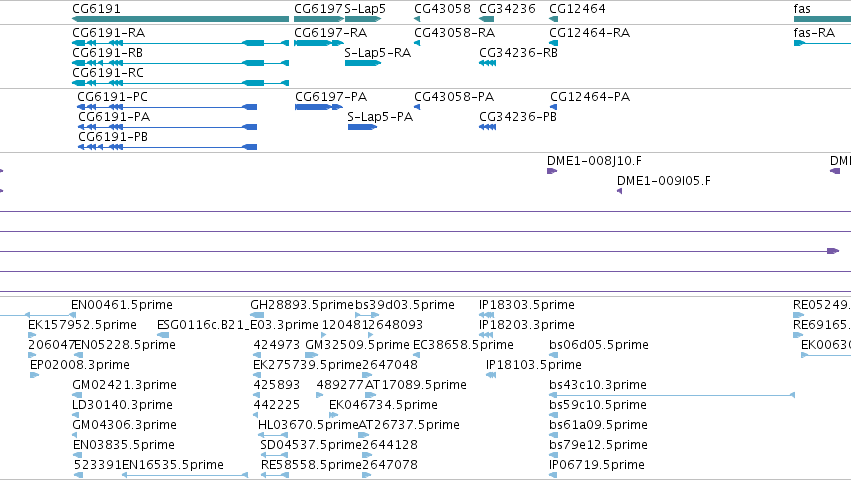Click the CG6191 gene label
The height and width of the screenshot is (480, 851).
pyautogui.click(x=97, y=9)
